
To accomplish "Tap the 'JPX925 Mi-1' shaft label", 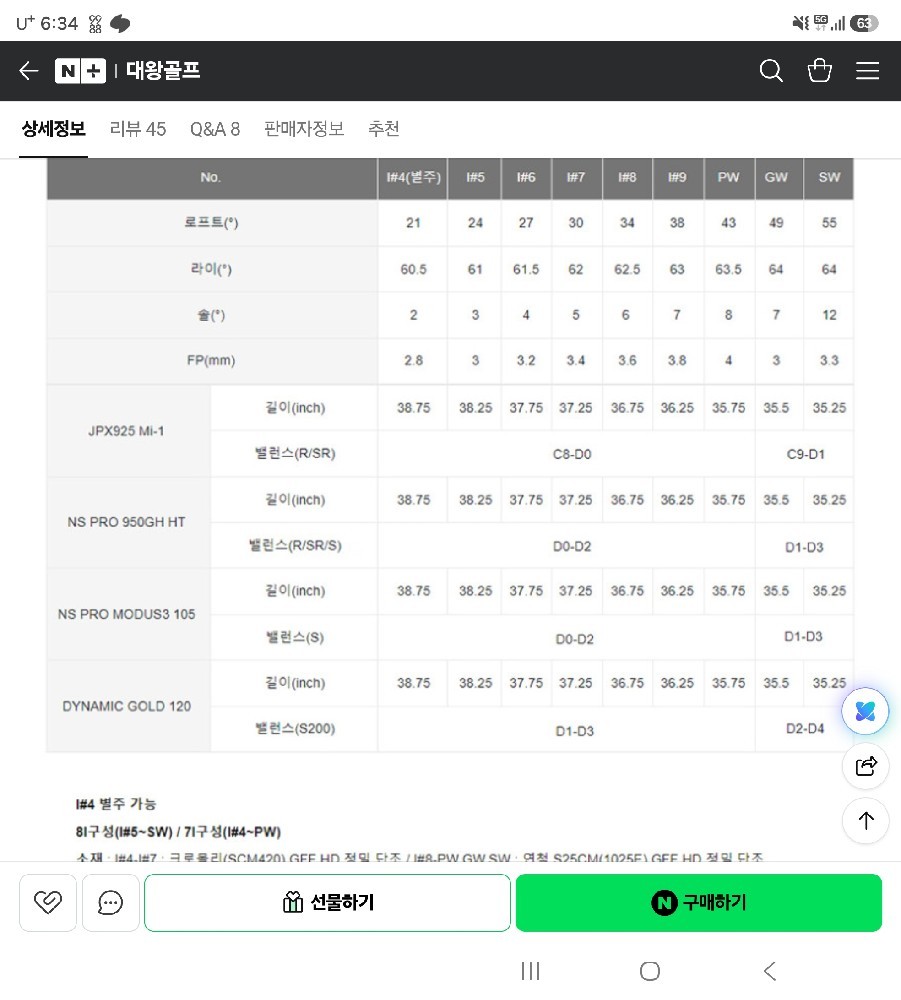I will 126,431.
